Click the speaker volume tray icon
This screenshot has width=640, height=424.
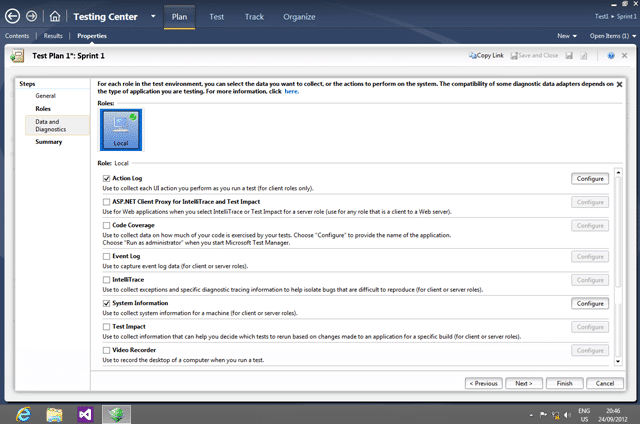click(567, 415)
